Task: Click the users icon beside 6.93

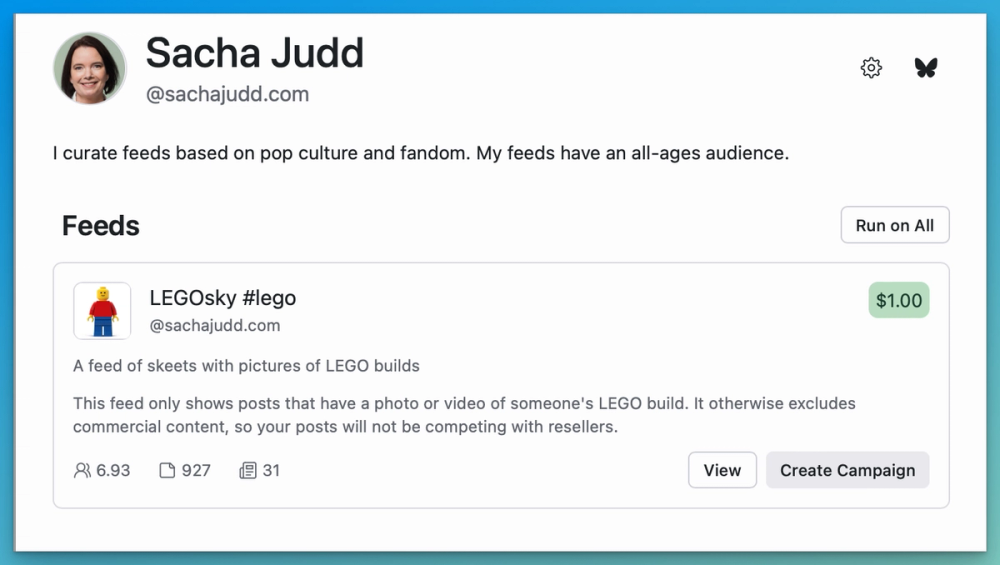Action: coord(82,470)
